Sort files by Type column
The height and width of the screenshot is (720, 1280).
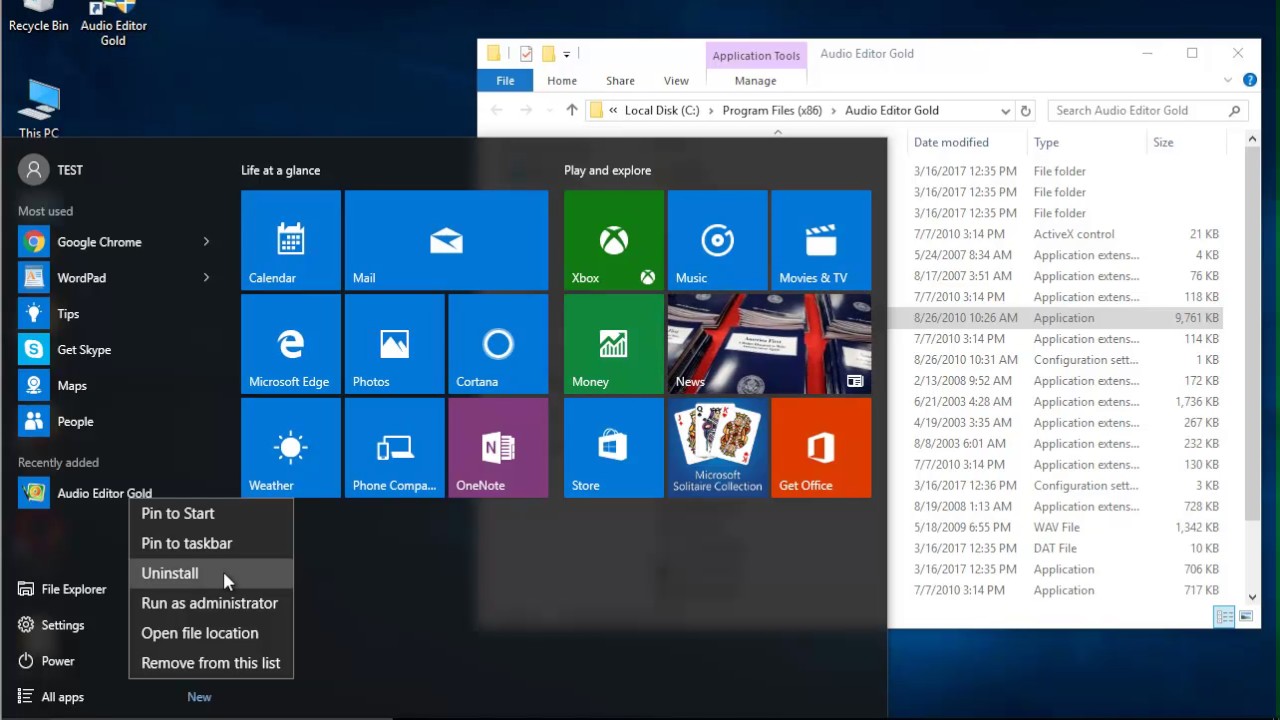pos(1086,143)
